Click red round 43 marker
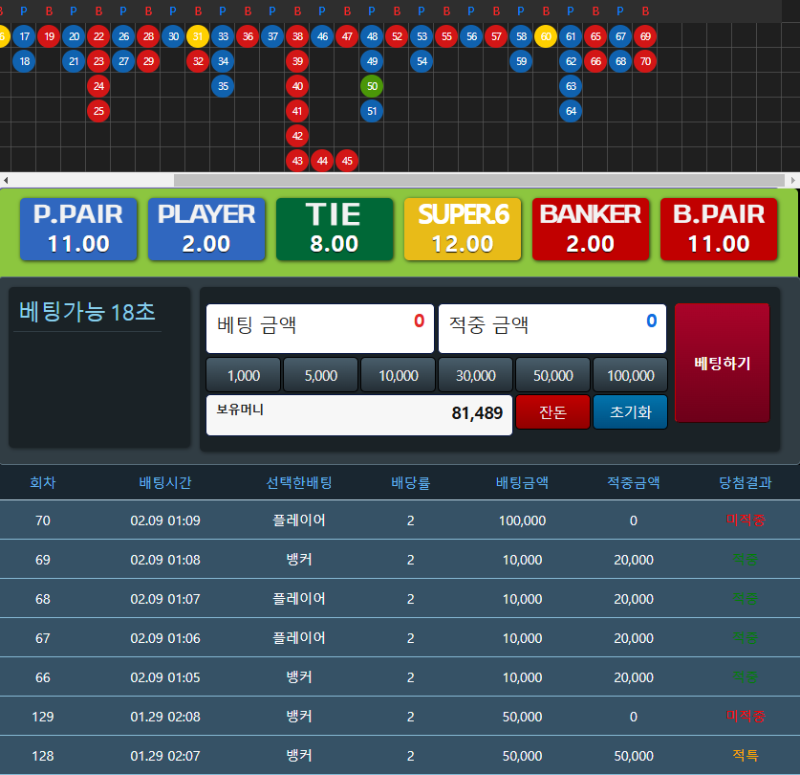800x775 pixels. coord(297,161)
